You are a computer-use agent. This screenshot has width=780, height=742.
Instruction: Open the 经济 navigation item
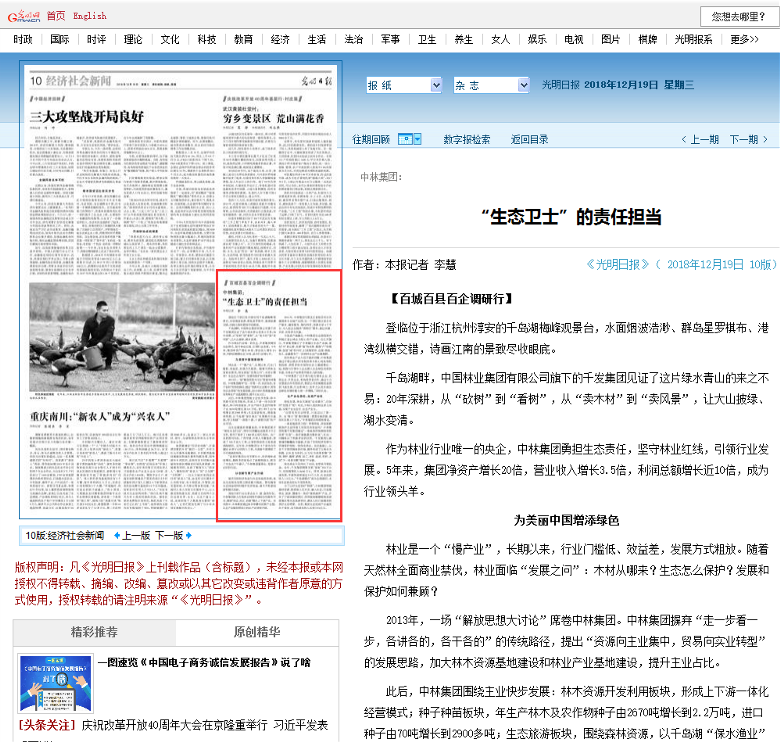280,39
